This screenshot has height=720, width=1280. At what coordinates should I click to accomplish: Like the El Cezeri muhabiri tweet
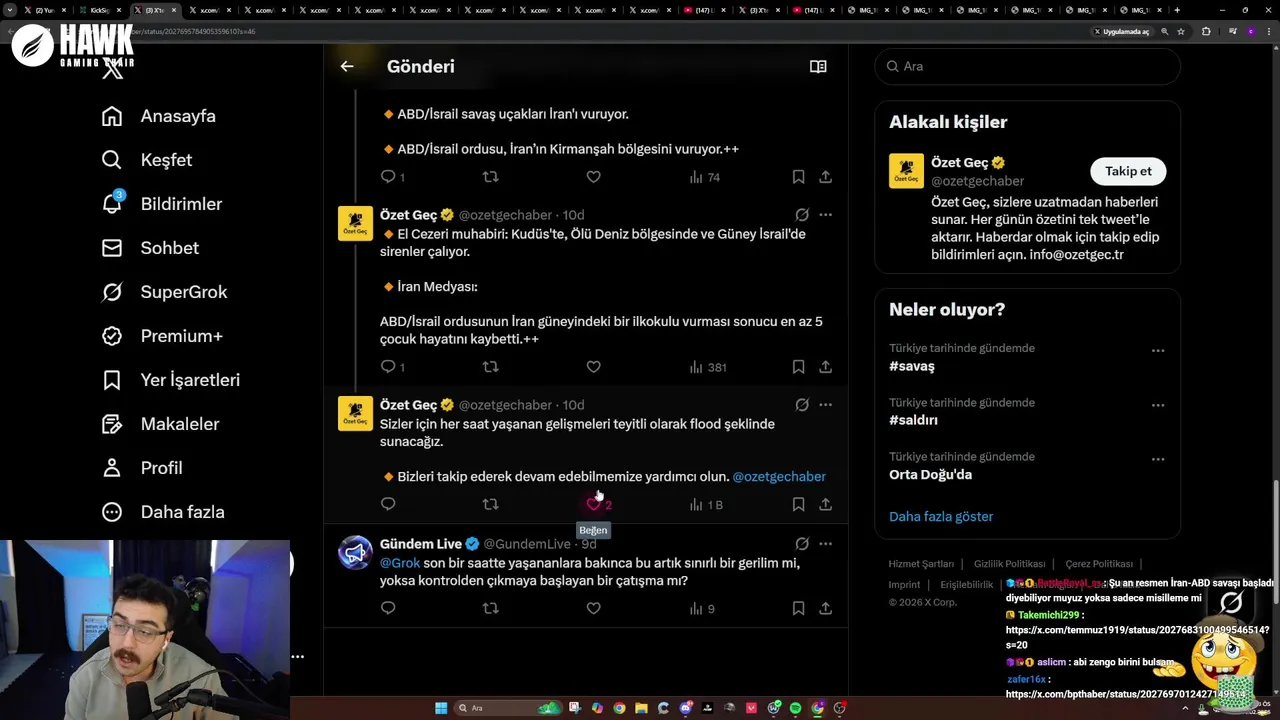pos(593,367)
